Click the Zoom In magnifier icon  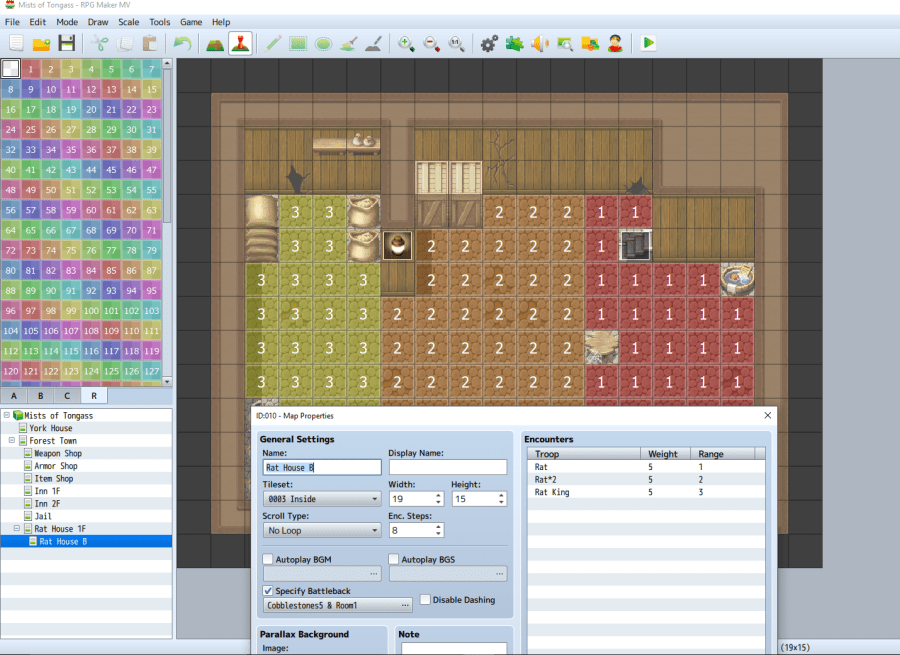click(x=406, y=43)
